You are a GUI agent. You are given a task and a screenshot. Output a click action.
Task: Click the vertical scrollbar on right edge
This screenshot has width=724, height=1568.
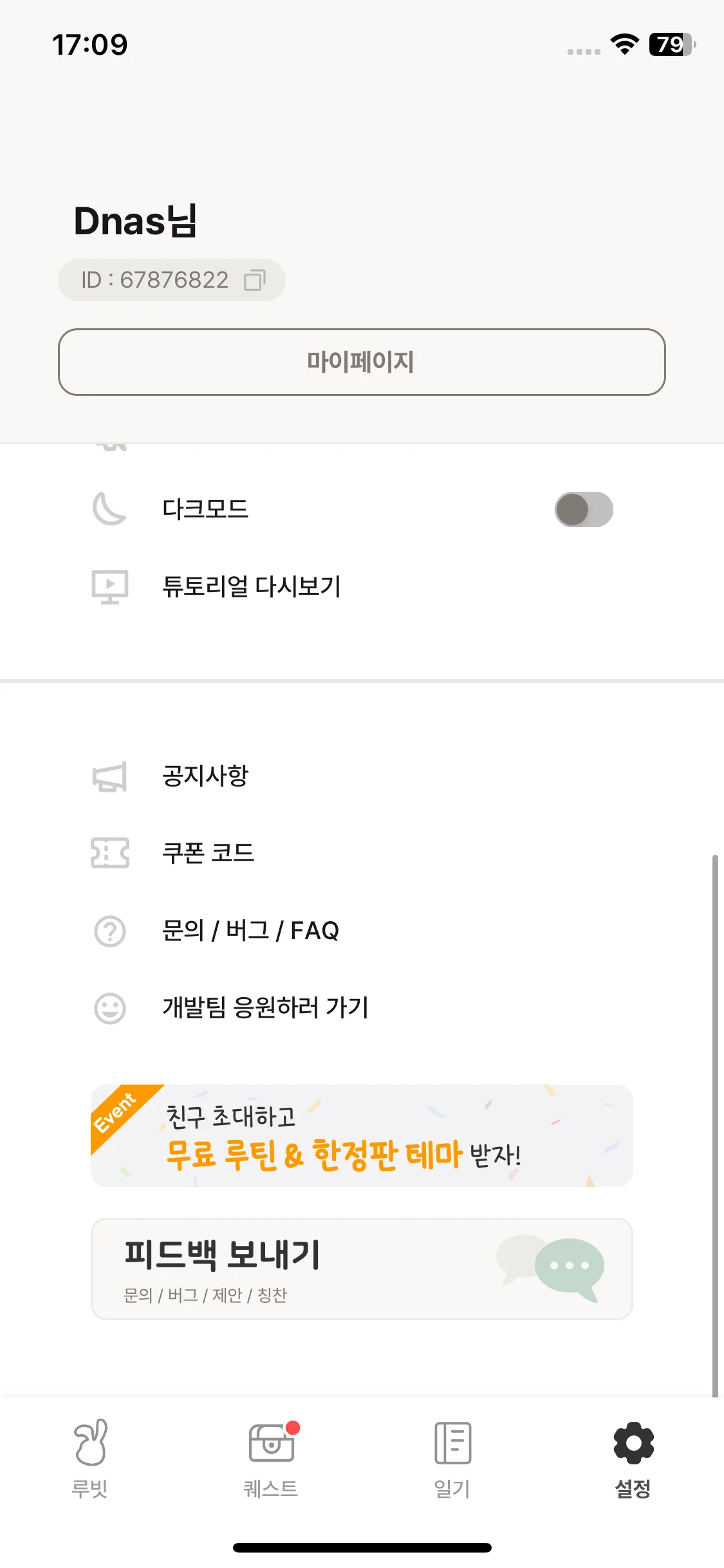(714, 1125)
